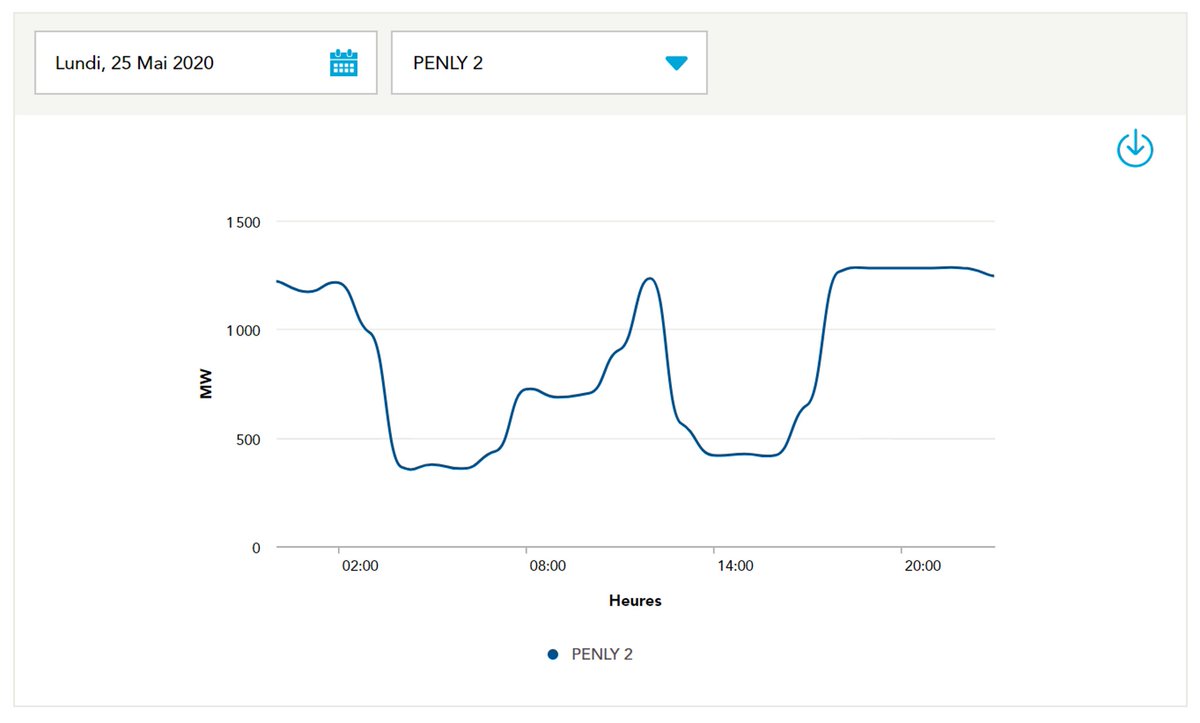Expand the PENLY 2 dropdown arrow
The width and height of the screenshot is (1200, 723).
(676, 63)
